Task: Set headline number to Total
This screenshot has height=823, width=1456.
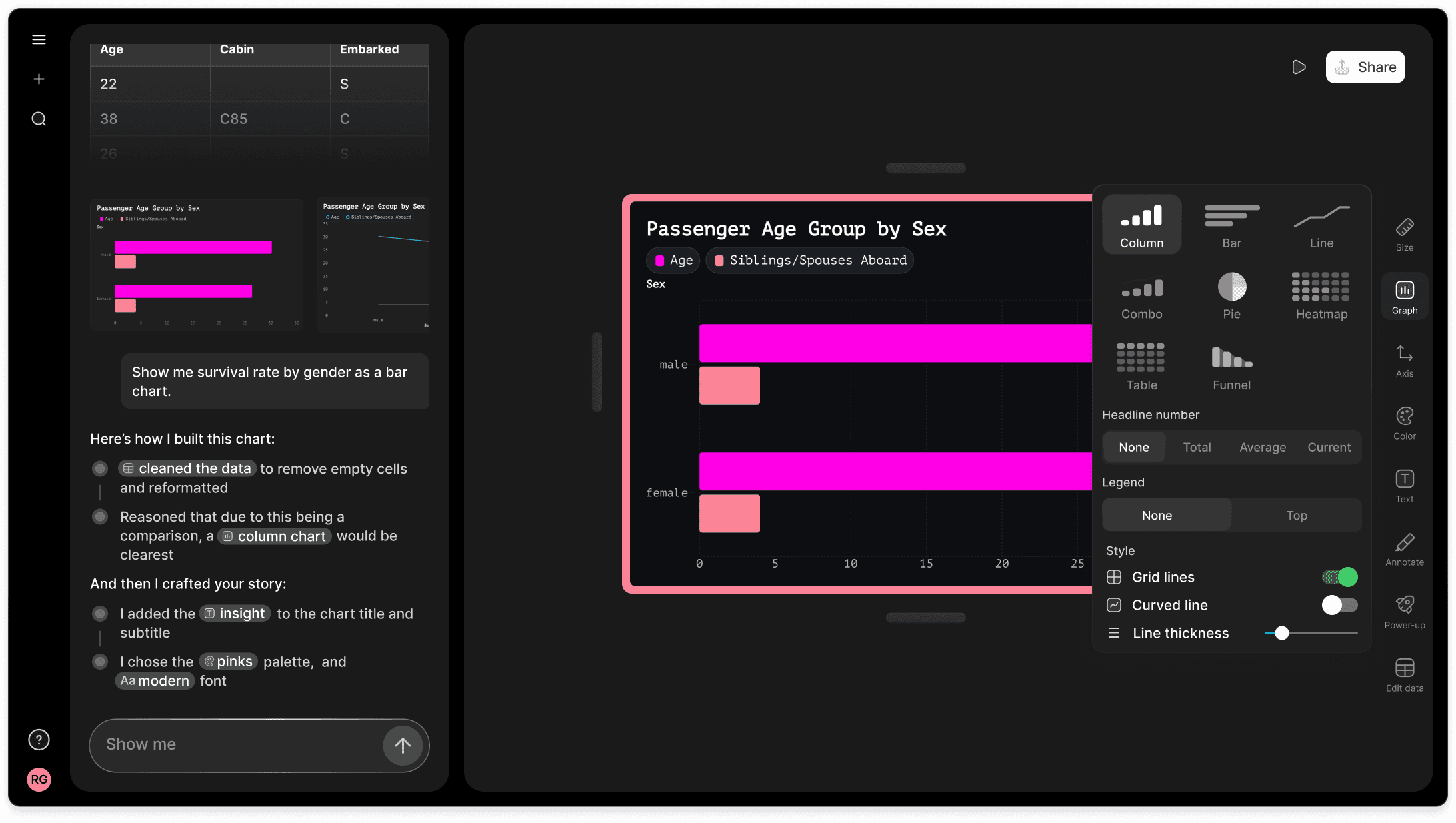Action: coord(1197,447)
